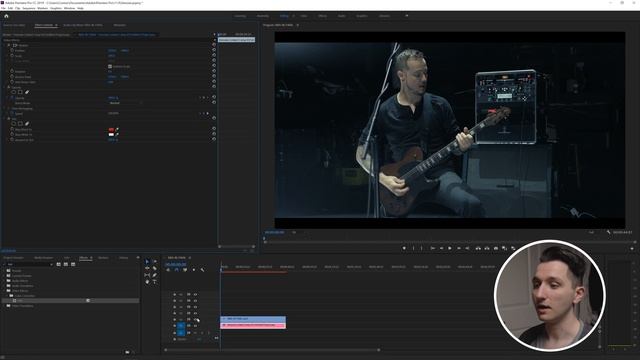The height and width of the screenshot is (360, 640).
Task: Select the Hand tool
Action: [x=147, y=282]
